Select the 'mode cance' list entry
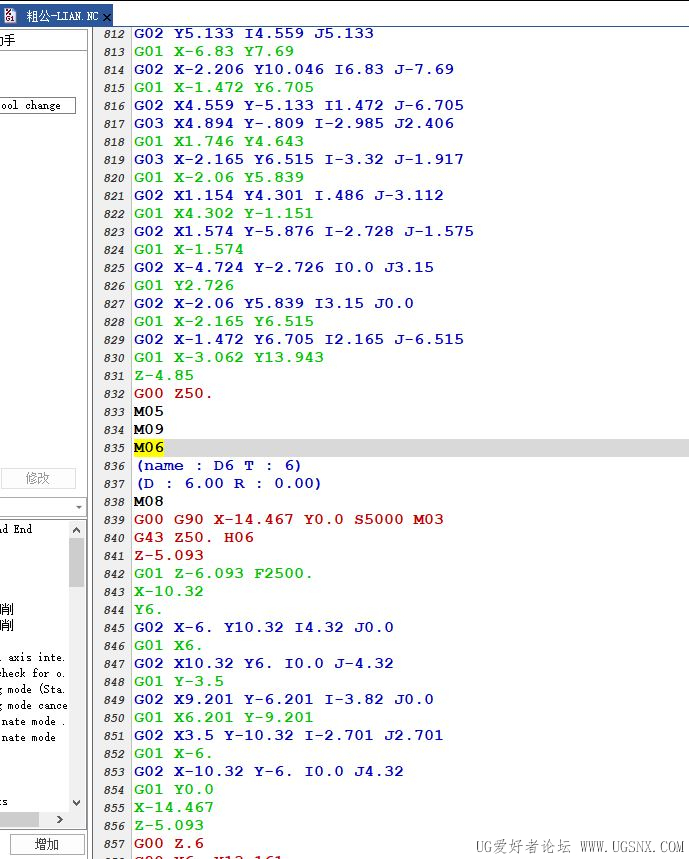689x859 pixels. point(35,705)
